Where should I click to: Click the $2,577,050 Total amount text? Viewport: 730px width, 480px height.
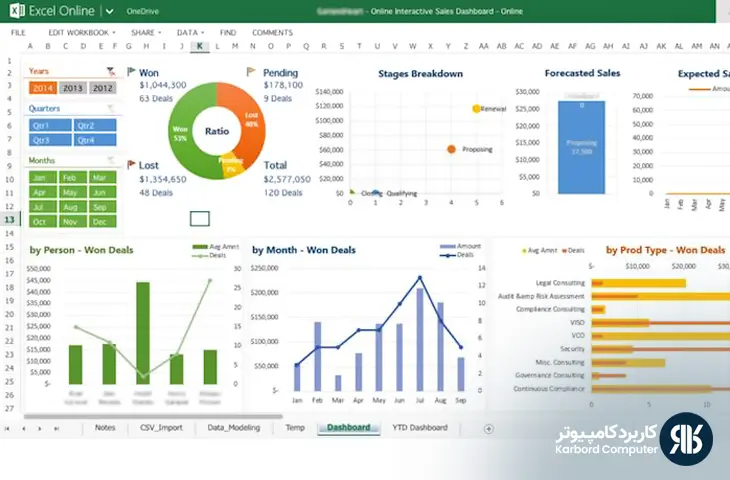(287, 179)
